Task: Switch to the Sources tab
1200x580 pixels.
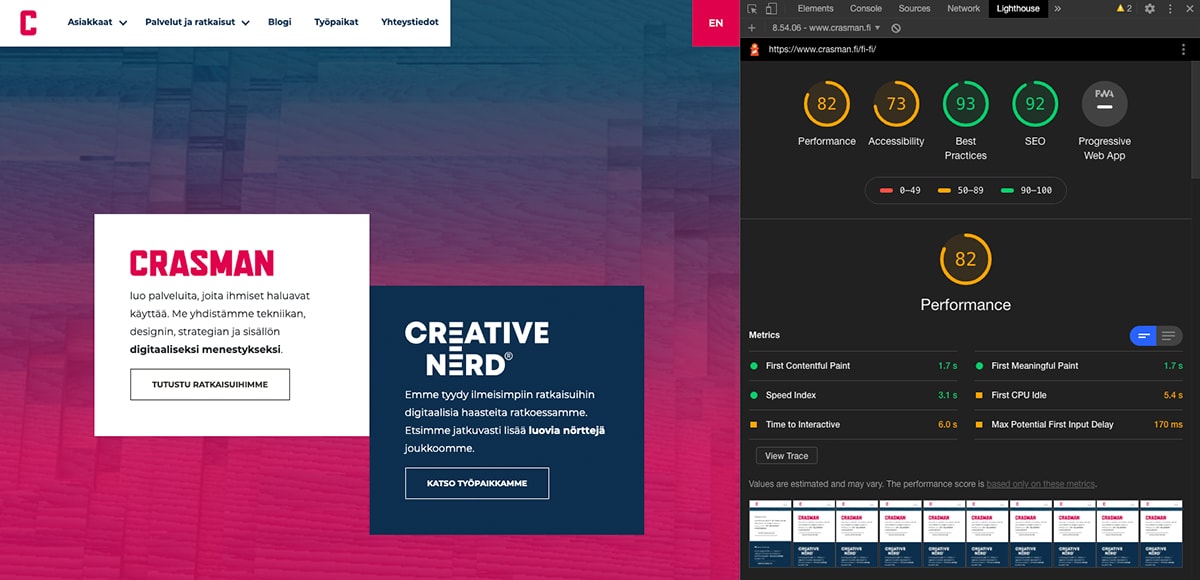Action: coord(914,9)
